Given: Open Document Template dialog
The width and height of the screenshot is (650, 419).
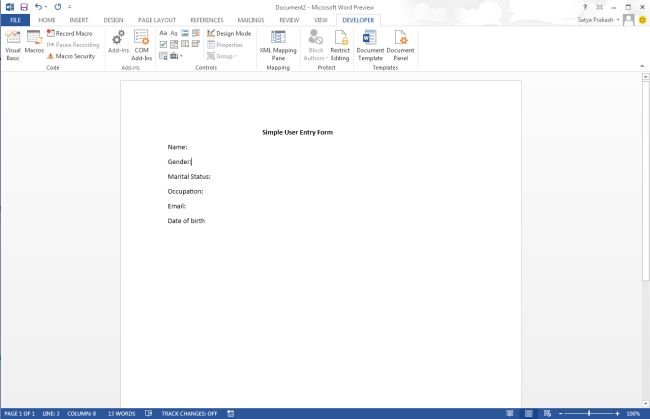Looking at the screenshot, I should click(370, 46).
